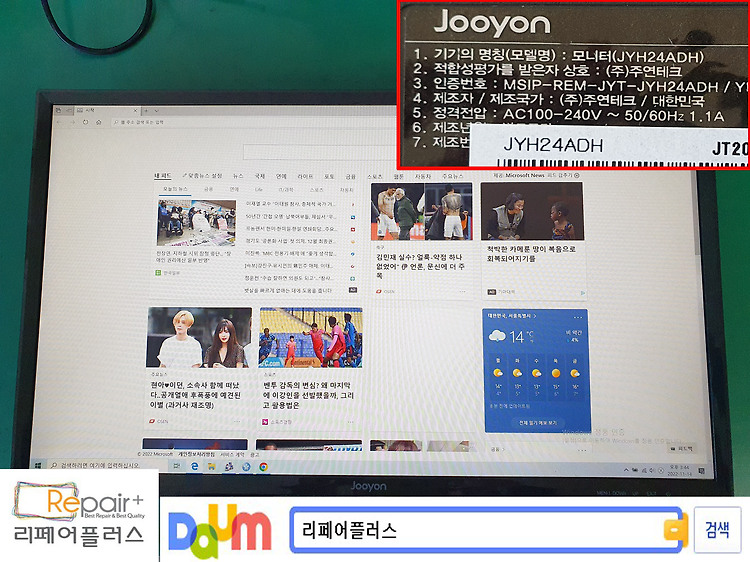Open the 개인정보처리방침 footer link
Screen dimensions: 750x562
click(197, 454)
